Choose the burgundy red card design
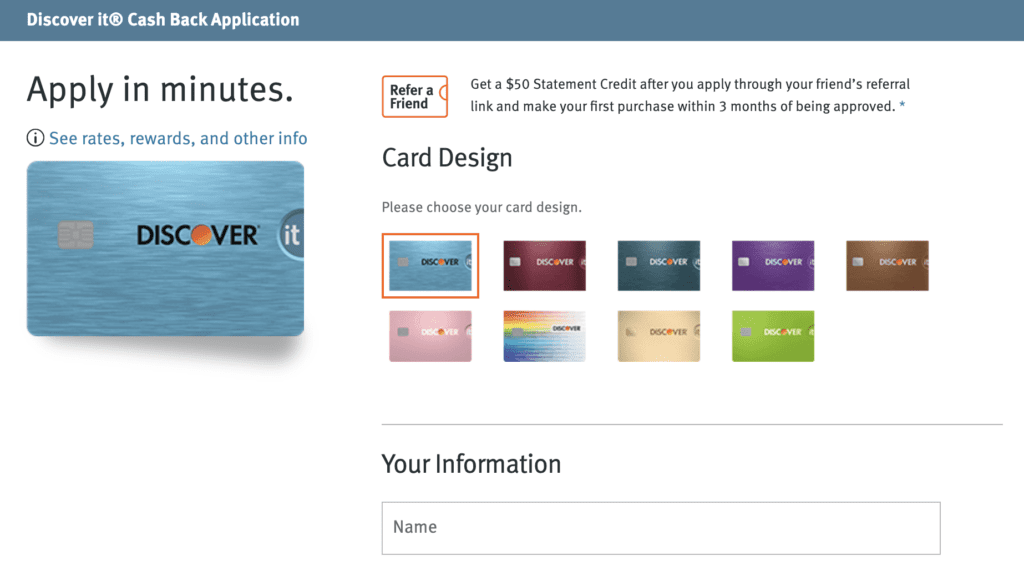1024x566 pixels. (x=545, y=266)
